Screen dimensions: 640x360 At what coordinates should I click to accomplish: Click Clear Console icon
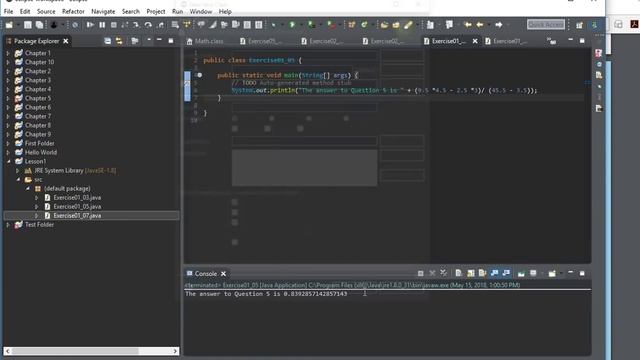[x=458, y=273]
